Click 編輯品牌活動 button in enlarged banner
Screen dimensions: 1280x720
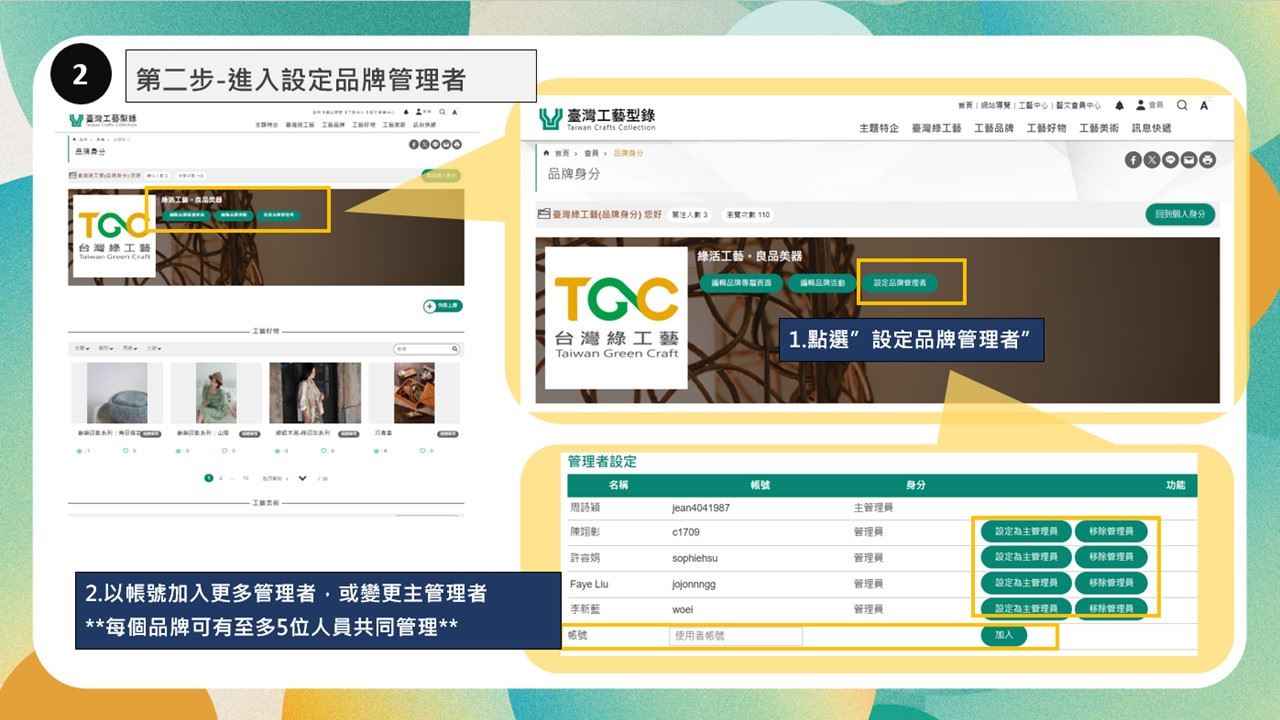coord(822,283)
